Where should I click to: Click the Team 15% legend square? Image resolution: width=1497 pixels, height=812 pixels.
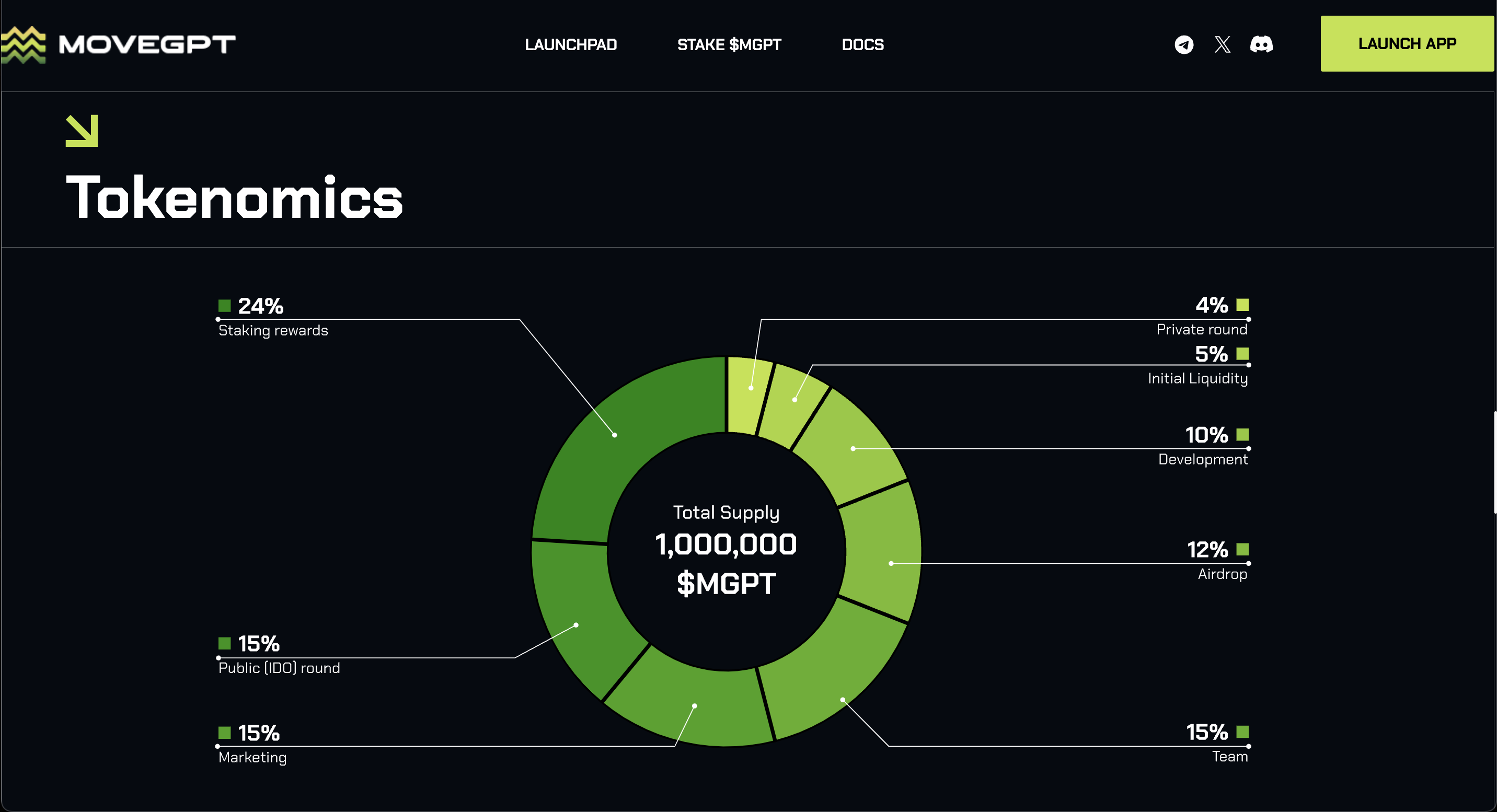click(1242, 731)
